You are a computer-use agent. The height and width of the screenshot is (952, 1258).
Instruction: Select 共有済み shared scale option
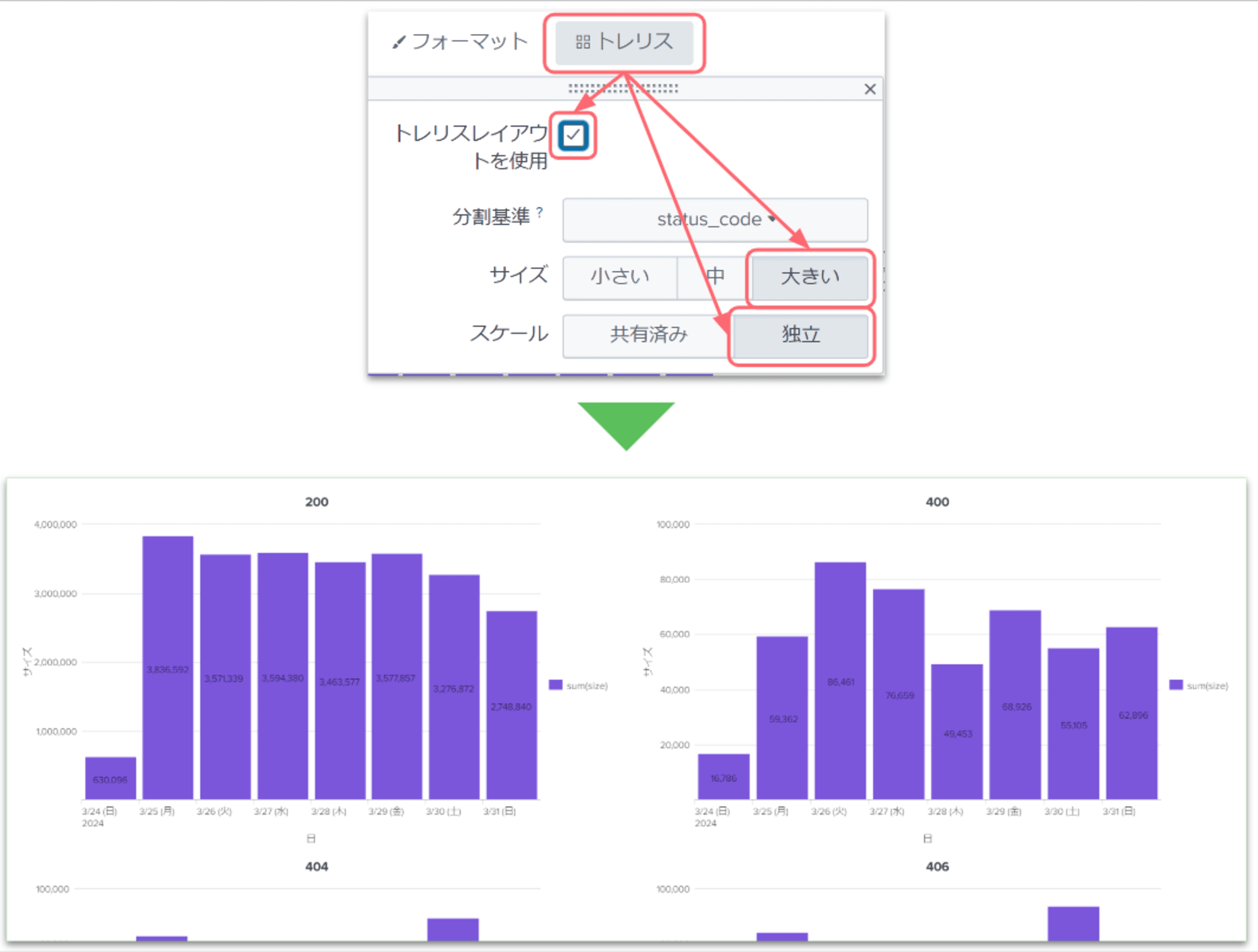648,335
